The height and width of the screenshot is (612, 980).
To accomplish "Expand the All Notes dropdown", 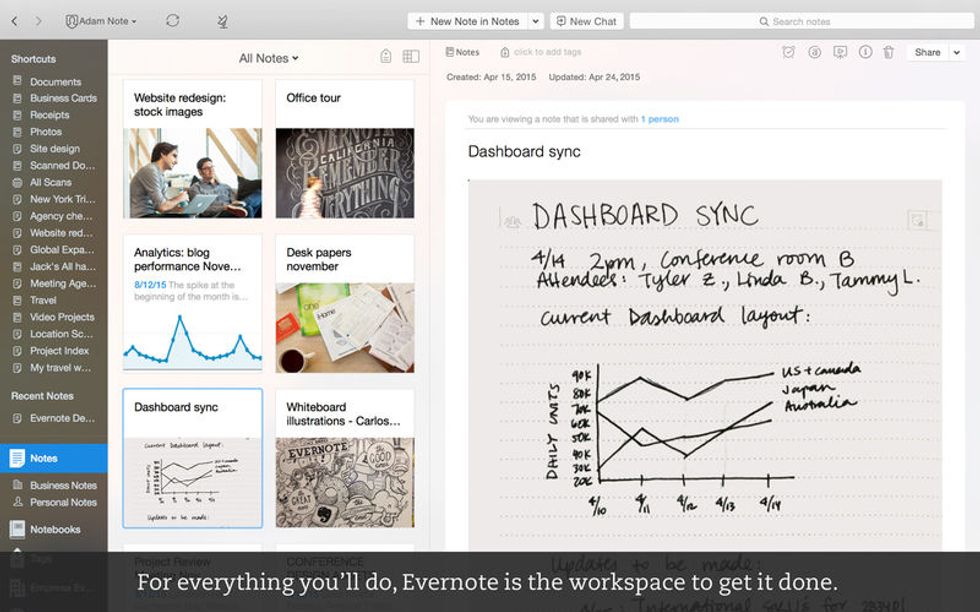I will 269,58.
